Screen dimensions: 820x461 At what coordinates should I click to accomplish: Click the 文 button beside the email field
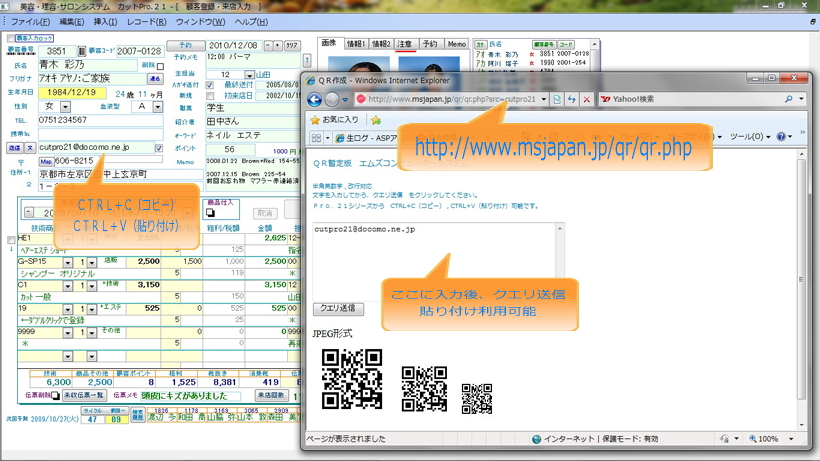click(30, 148)
